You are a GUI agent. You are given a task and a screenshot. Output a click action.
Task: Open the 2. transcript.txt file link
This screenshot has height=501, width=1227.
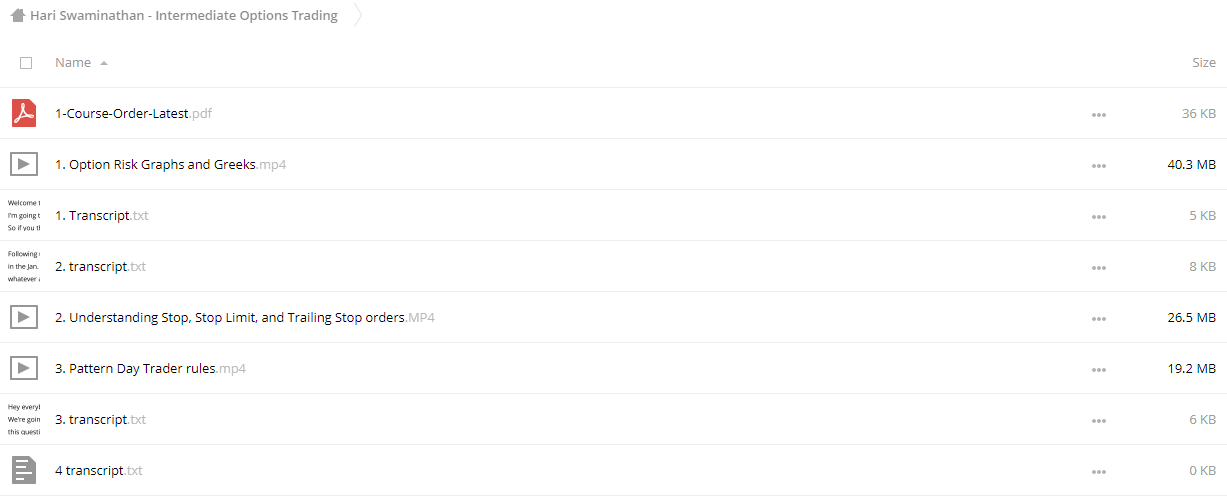[100, 266]
